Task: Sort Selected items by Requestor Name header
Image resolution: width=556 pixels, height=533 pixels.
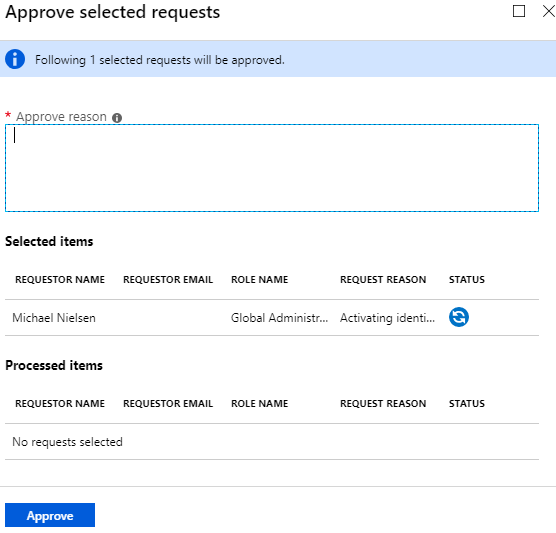Action: (x=60, y=279)
